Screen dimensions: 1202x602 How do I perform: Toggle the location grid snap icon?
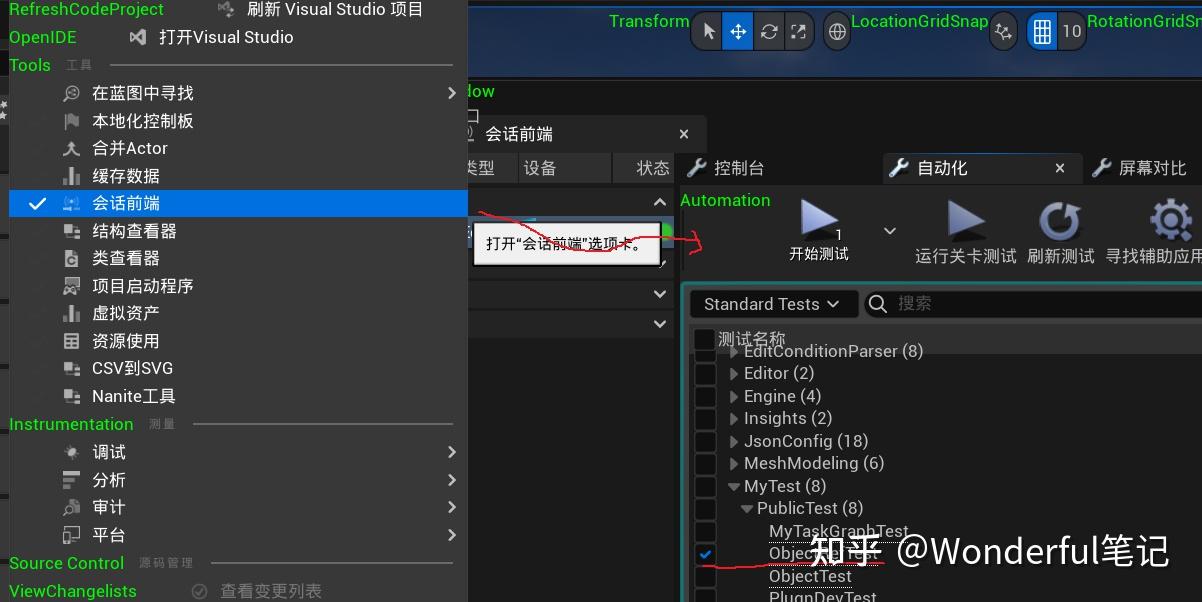point(1042,32)
